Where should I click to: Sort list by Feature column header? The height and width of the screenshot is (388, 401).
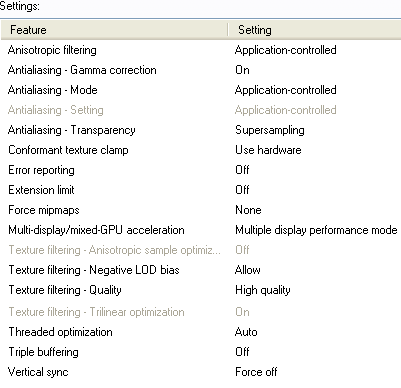click(114, 30)
